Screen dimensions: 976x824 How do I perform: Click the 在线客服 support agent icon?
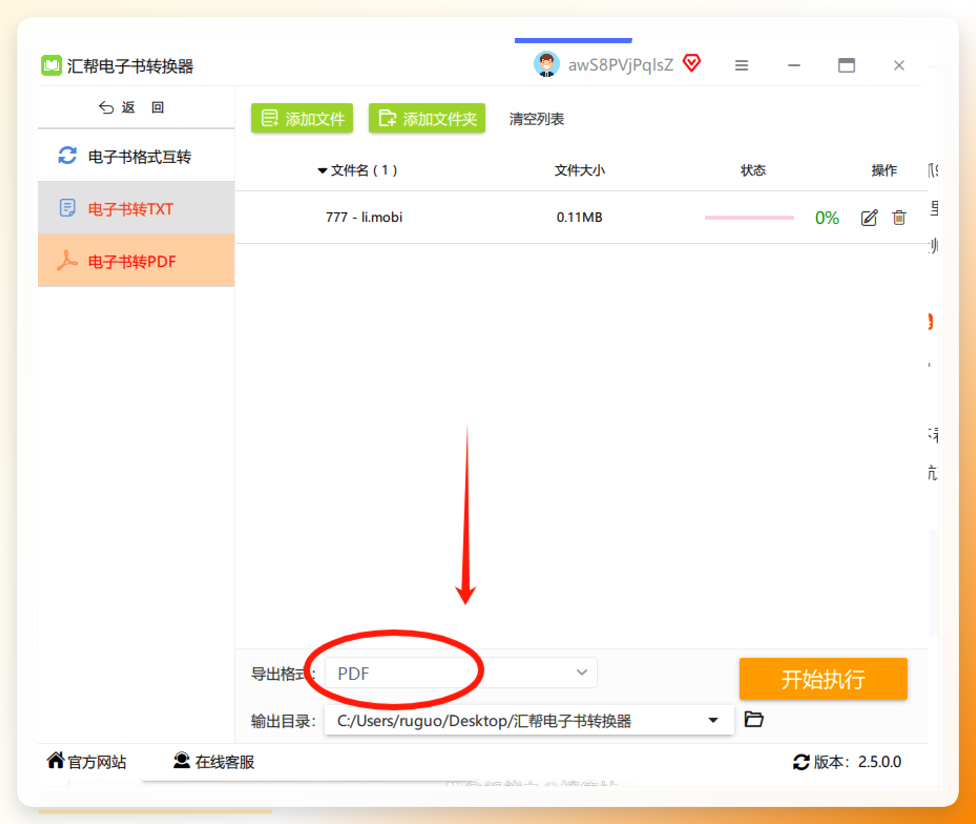click(181, 760)
